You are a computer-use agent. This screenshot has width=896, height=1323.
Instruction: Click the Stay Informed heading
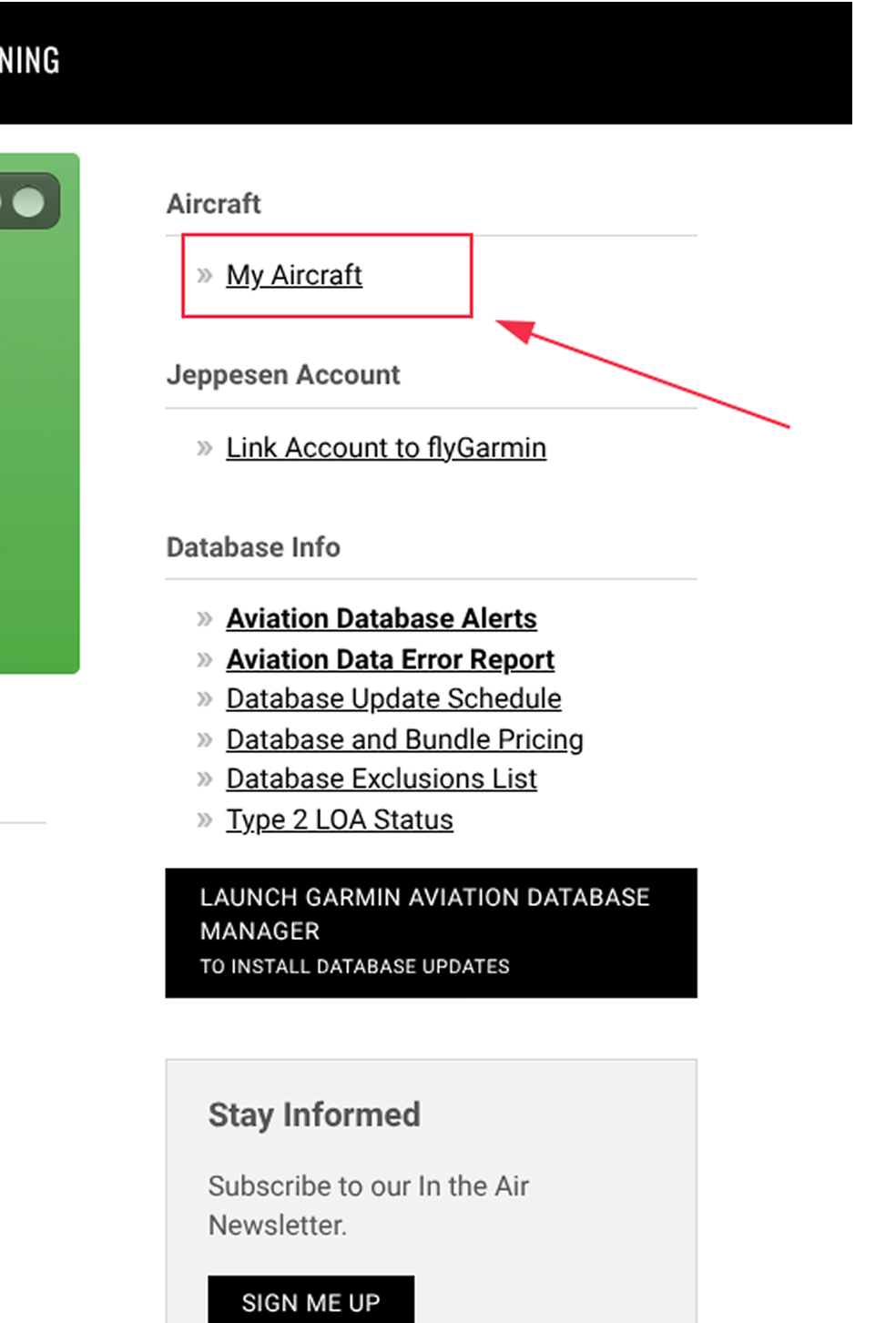pos(314,1114)
